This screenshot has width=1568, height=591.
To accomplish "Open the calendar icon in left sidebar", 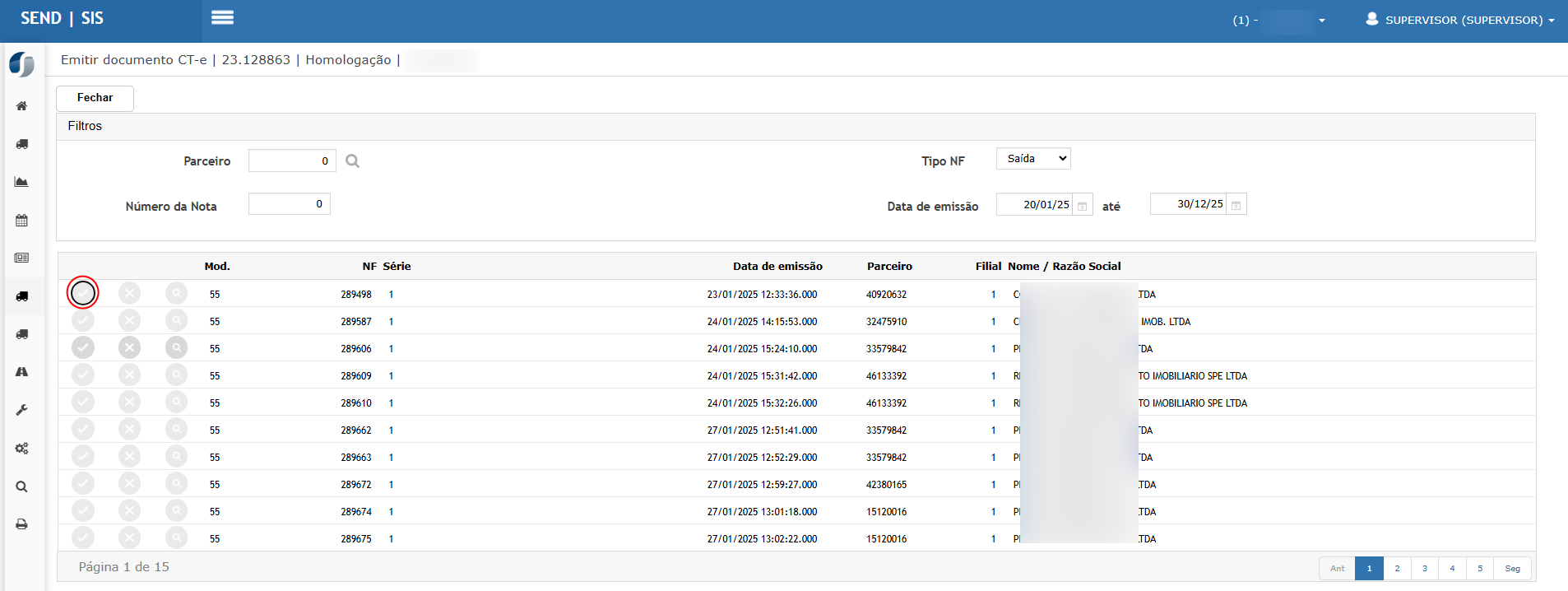I will click(x=21, y=221).
